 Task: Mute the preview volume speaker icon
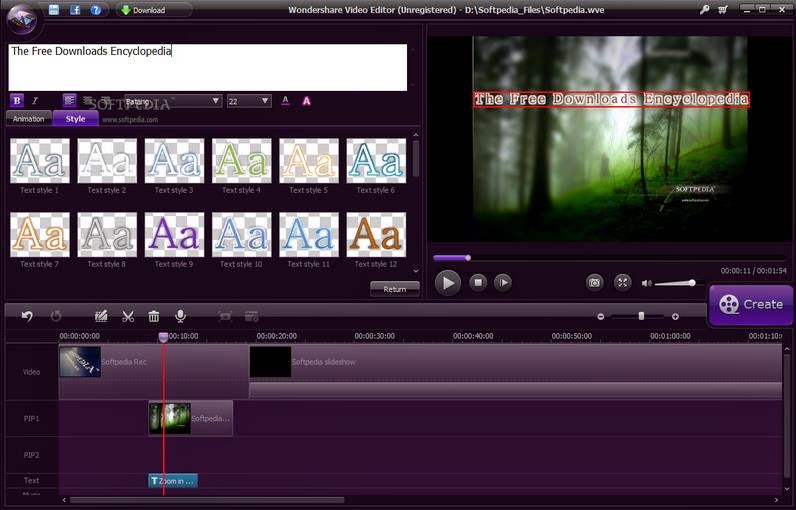click(x=646, y=283)
